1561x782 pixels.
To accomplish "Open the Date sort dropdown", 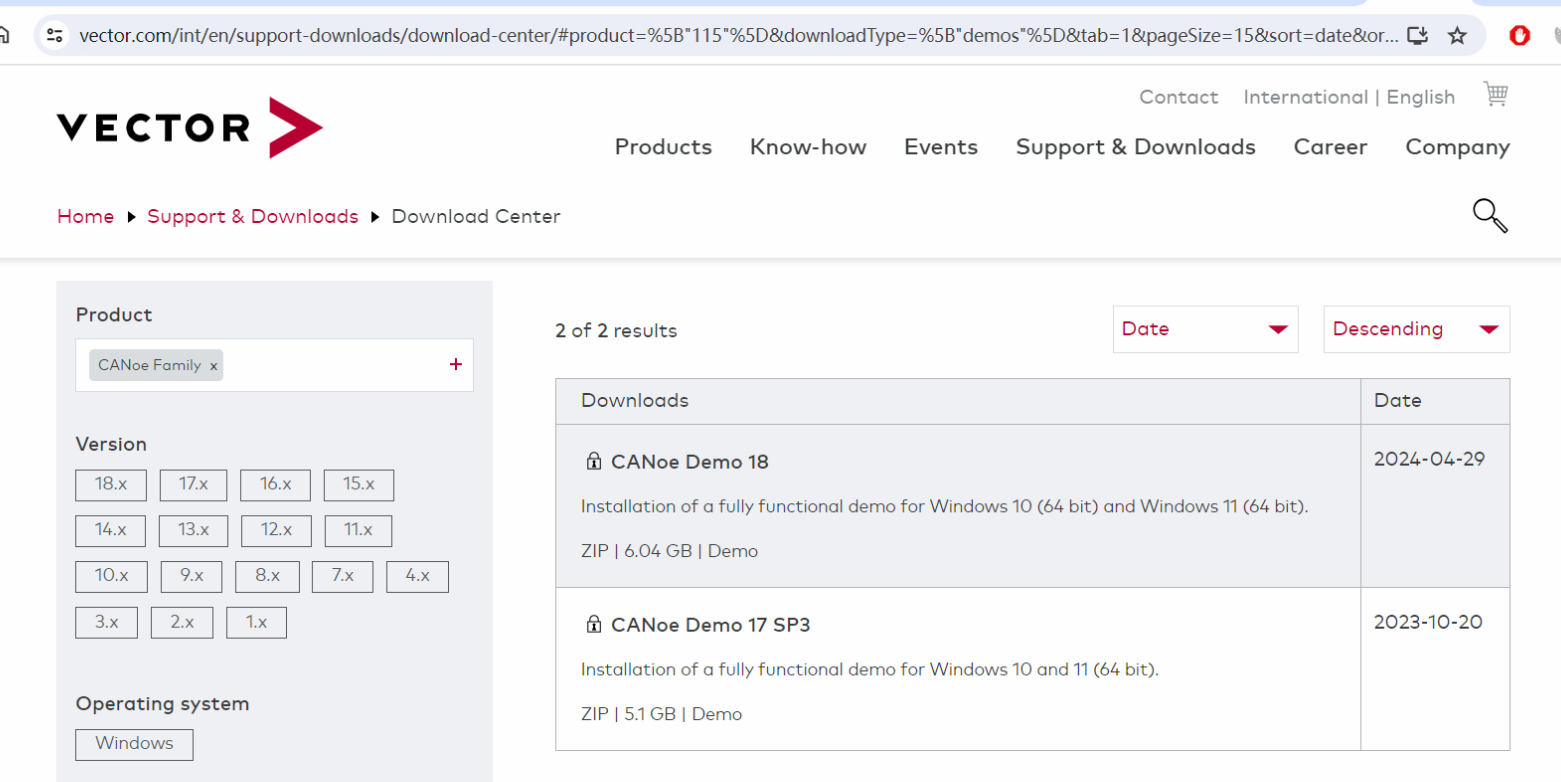I will coord(1205,329).
